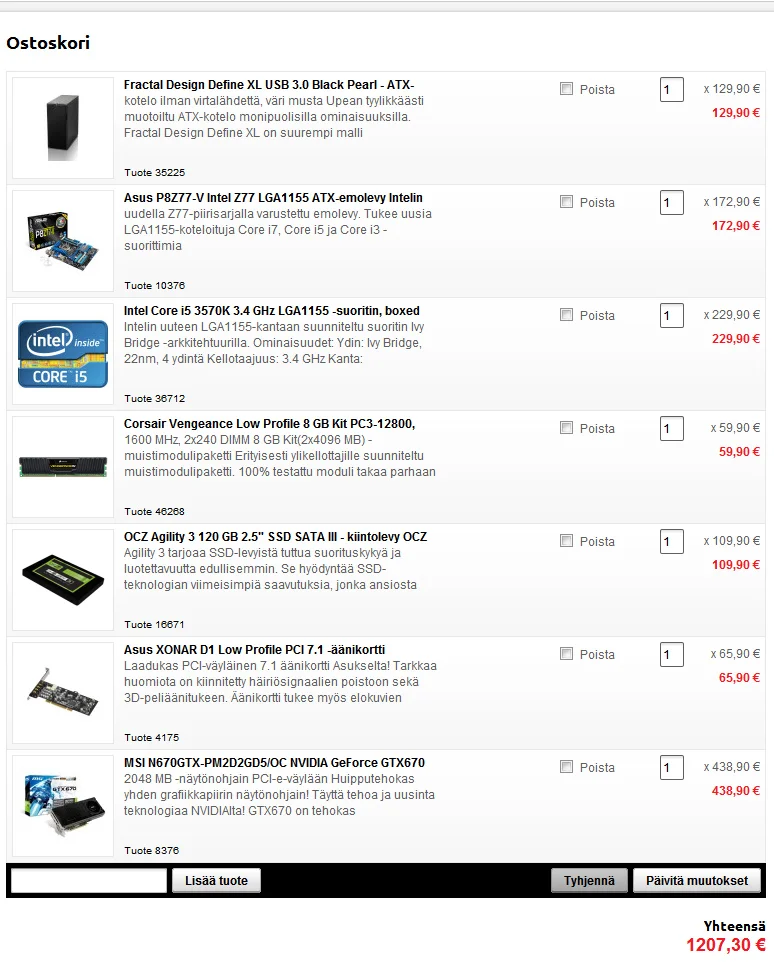This screenshot has width=774, height=962.
Task: Empty the cart with Tyhjennä
Action: 589,880
